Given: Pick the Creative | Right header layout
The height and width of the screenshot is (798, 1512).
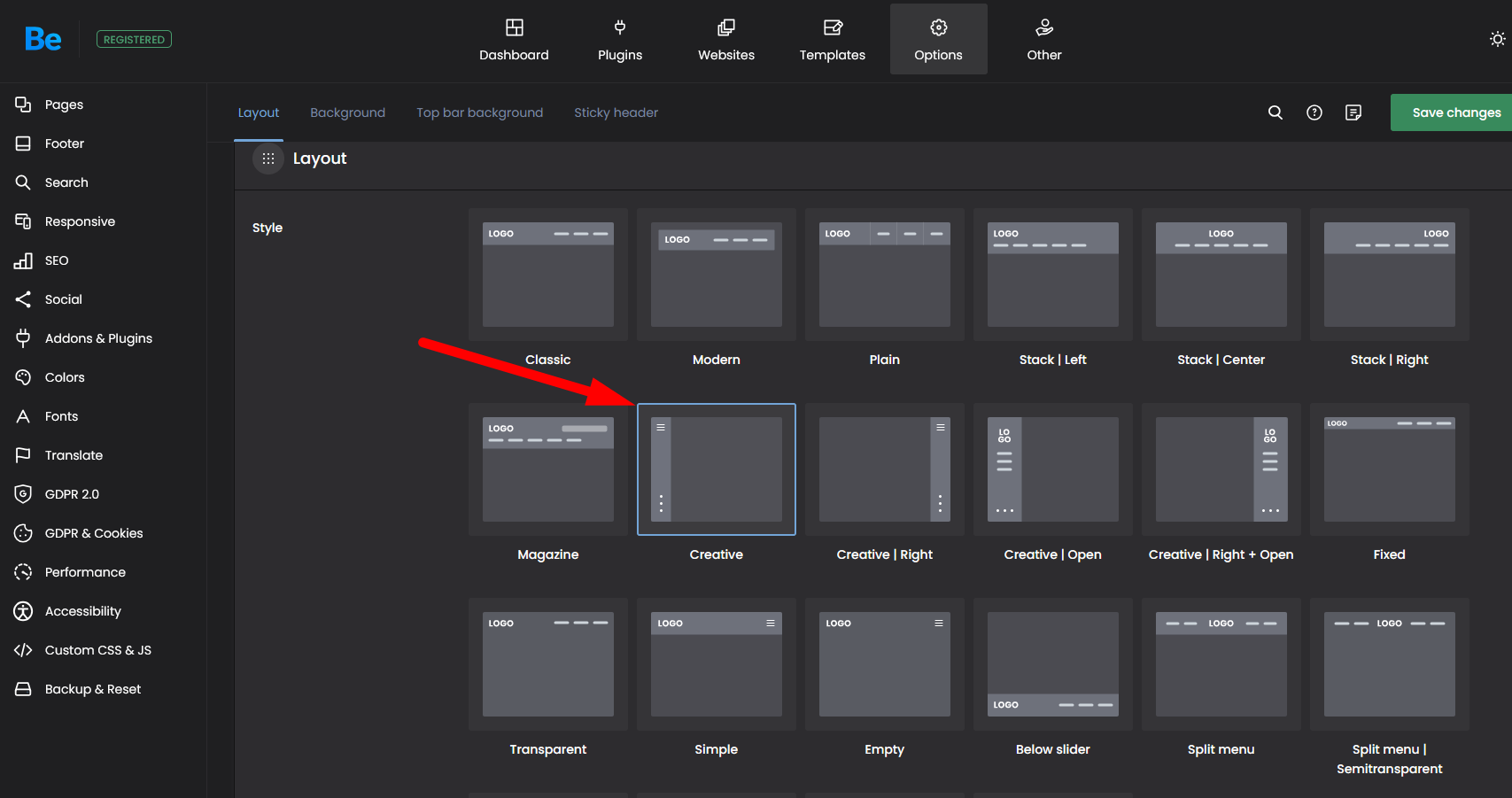Looking at the screenshot, I should [885, 469].
